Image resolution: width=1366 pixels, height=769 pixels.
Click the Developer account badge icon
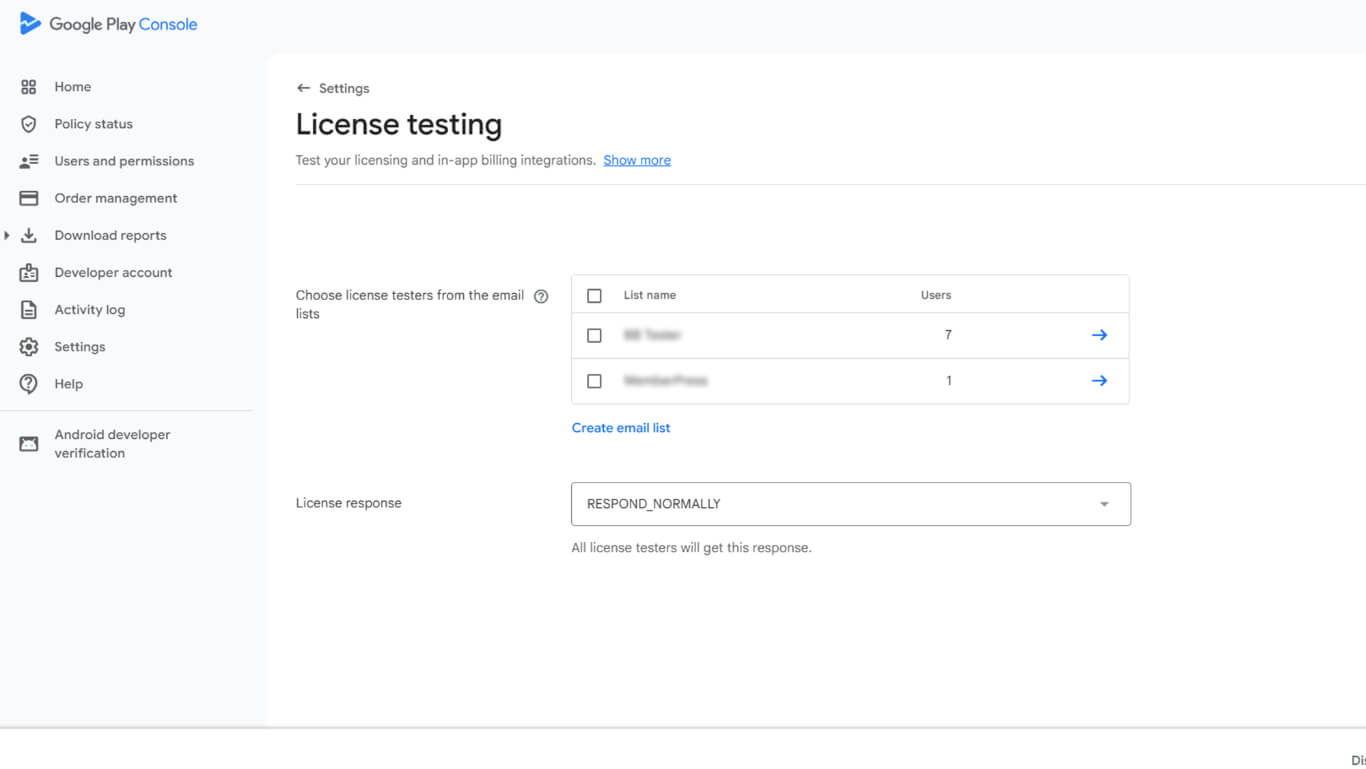pyautogui.click(x=29, y=273)
